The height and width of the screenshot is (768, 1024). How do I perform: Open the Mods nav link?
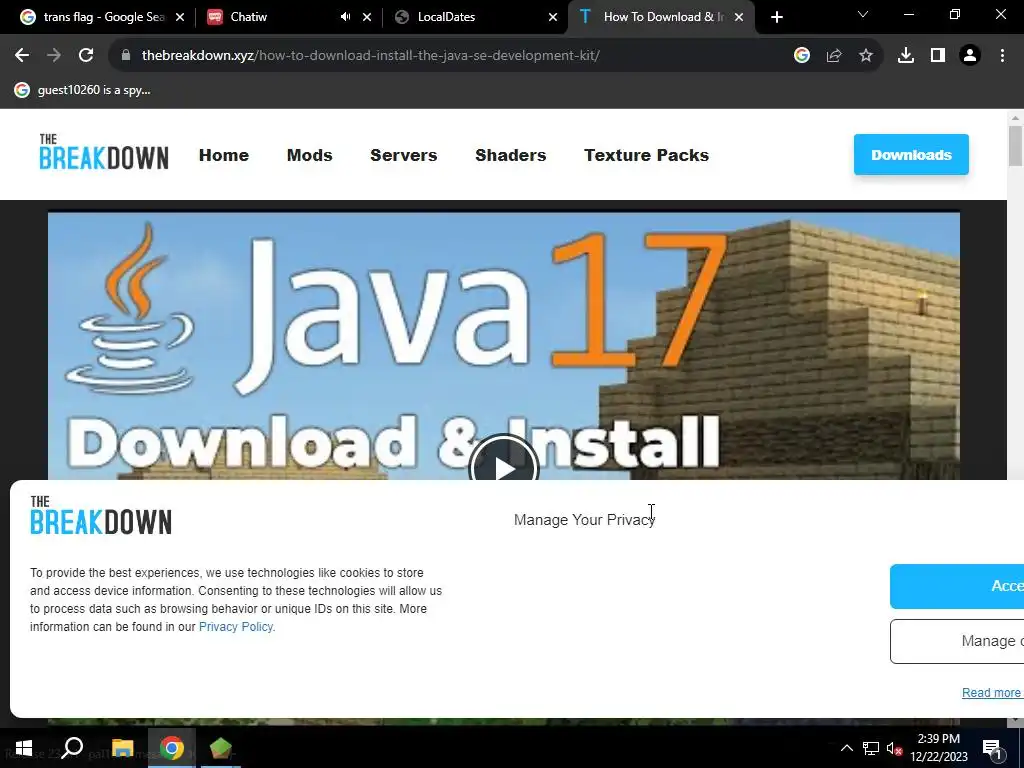tap(310, 155)
